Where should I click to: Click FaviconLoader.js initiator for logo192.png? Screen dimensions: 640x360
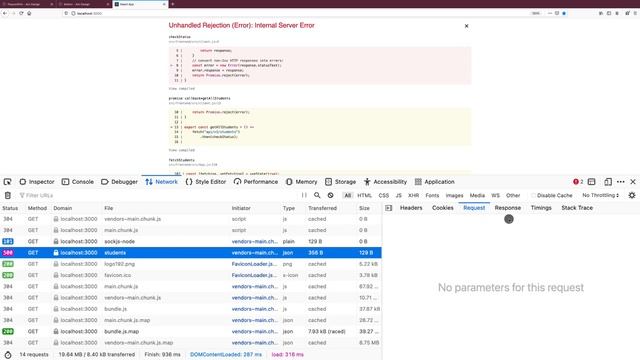coord(254,264)
